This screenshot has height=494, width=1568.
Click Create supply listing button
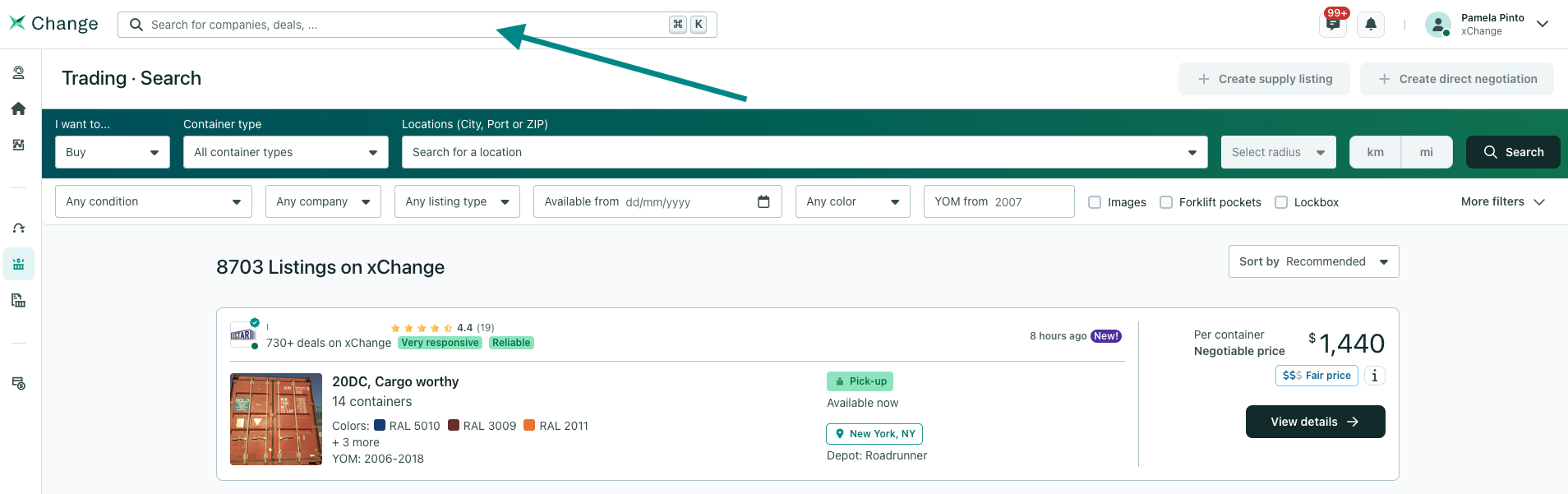click(x=1264, y=79)
